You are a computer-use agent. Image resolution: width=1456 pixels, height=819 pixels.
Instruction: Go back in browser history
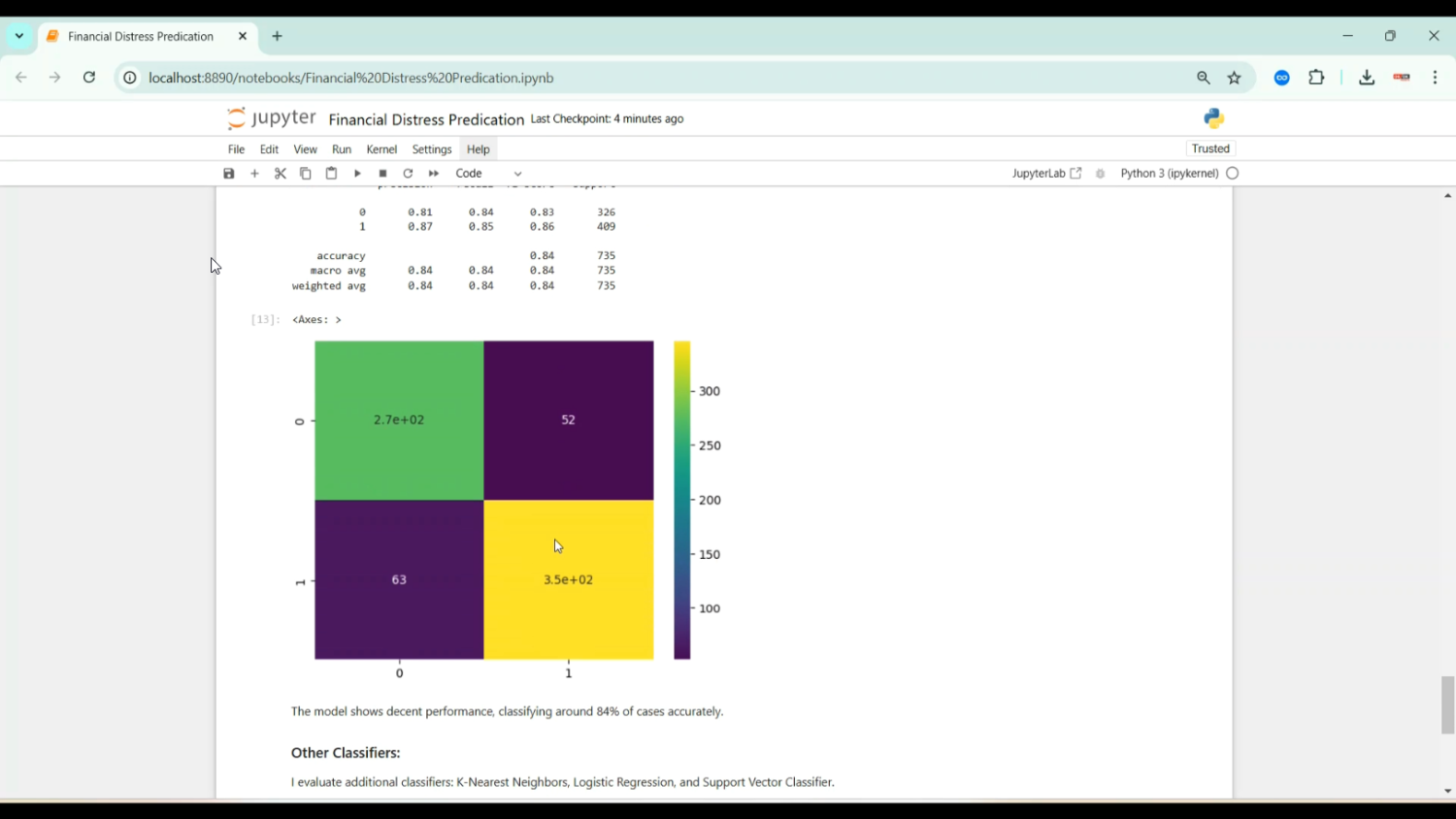pos(21,78)
